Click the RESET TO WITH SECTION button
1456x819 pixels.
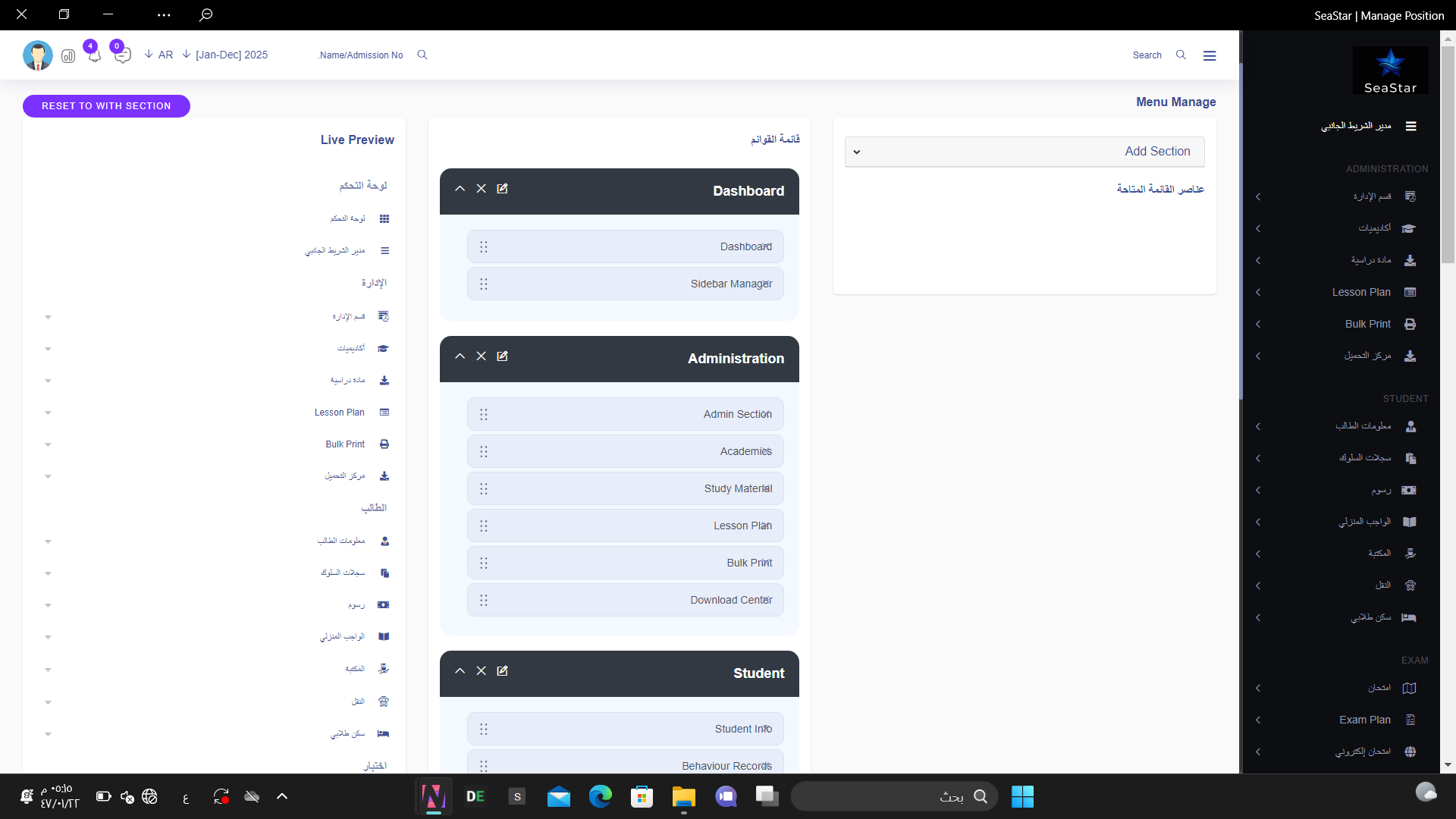pyautogui.click(x=106, y=106)
